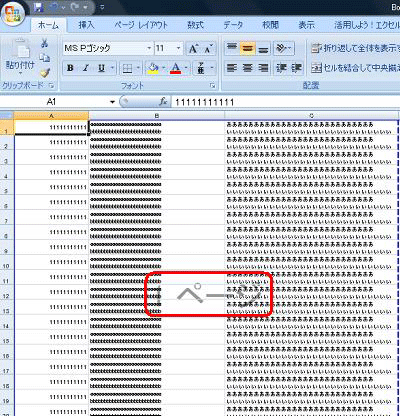
Task: Apply cell borders with the border icon
Action: (127, 68)
